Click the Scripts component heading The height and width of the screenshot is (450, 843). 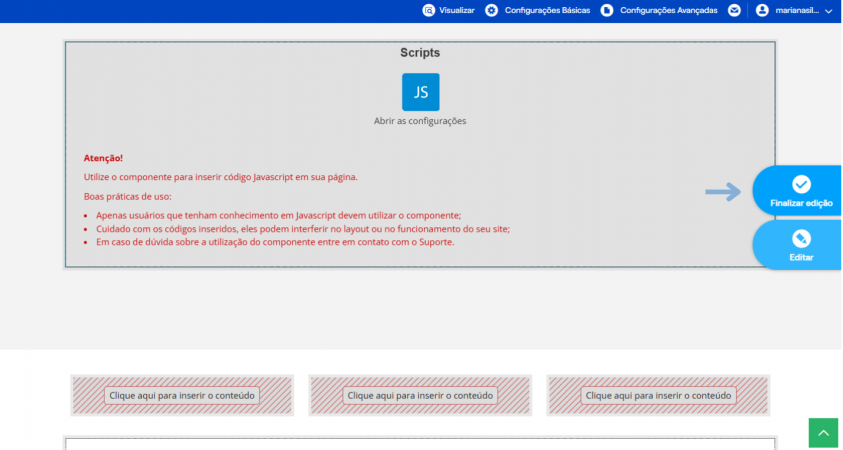click(x=420, y=53)
